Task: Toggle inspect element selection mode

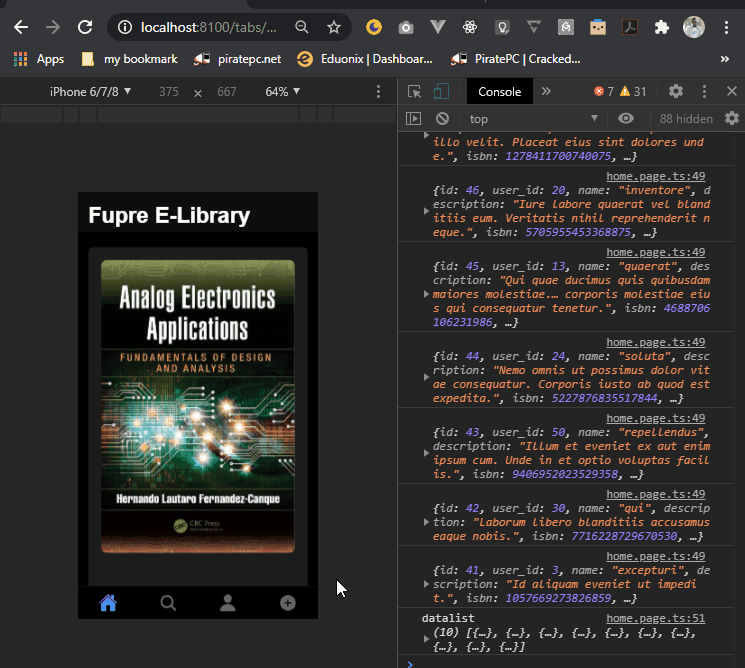Action: 414,92
